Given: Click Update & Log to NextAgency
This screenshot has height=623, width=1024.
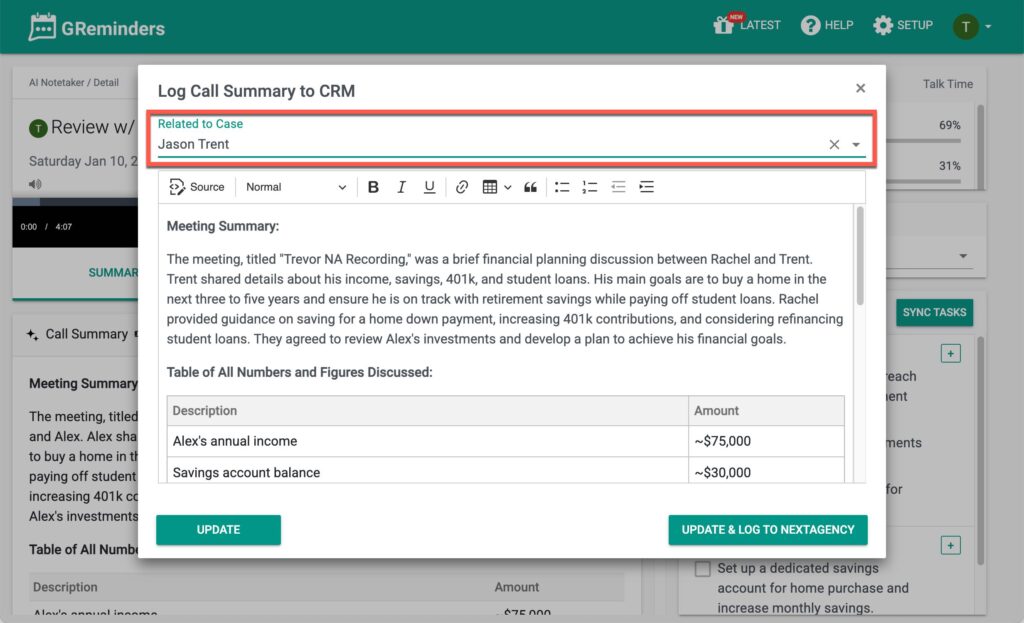Looking at the screenshot, I should [768, 530].
